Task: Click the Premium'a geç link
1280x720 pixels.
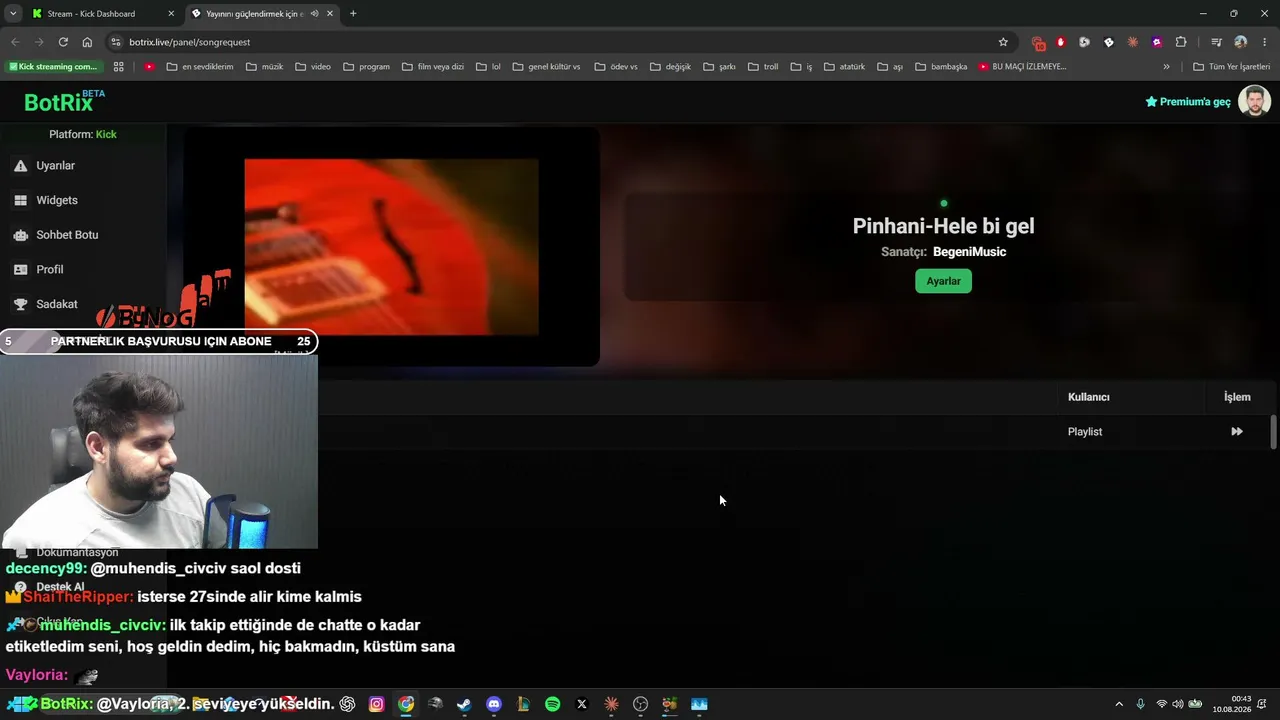Action: pyautogui.click(x=1188, y=102)
